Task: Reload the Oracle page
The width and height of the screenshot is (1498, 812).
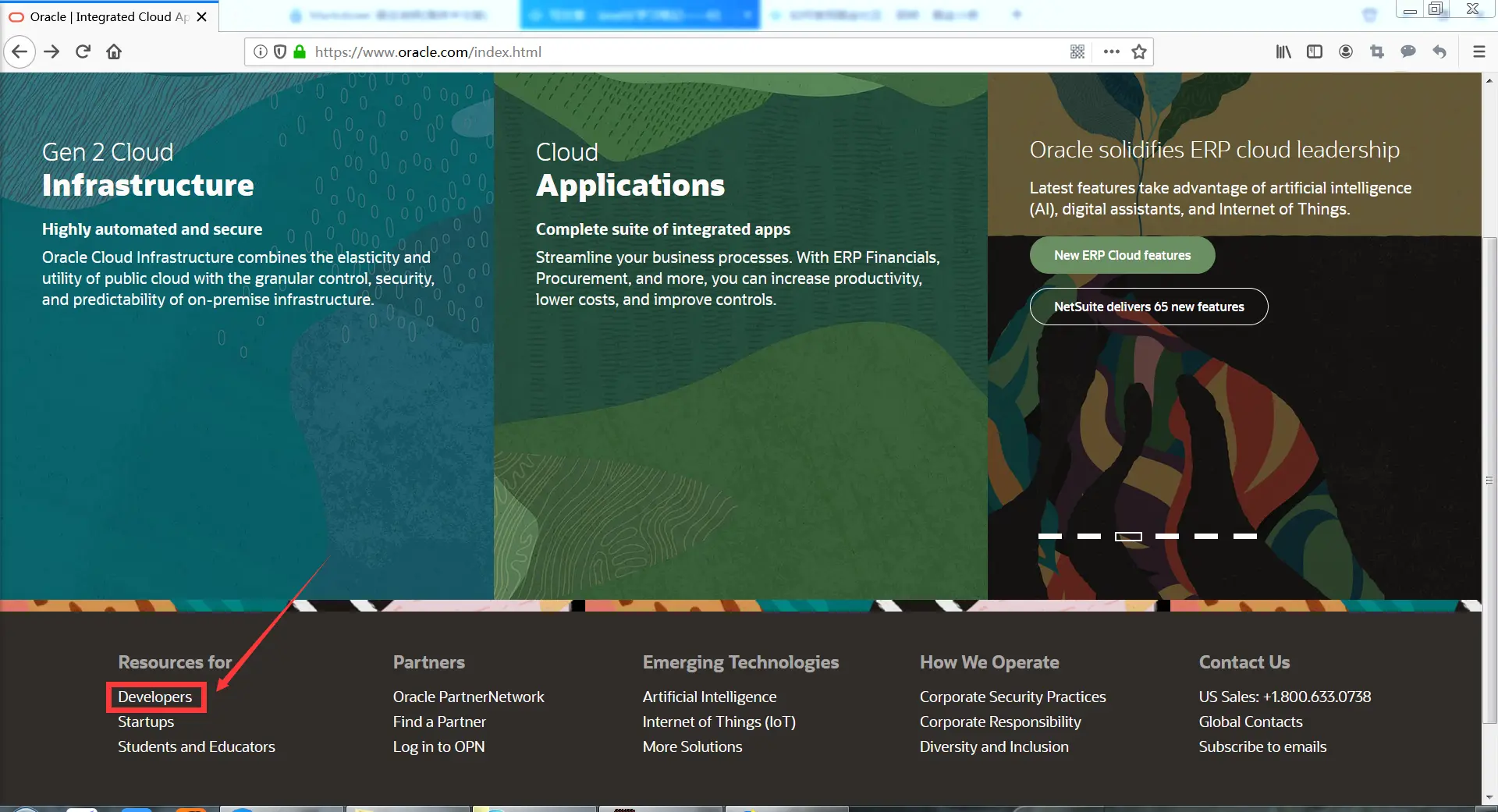Action: tap(83, 52)
